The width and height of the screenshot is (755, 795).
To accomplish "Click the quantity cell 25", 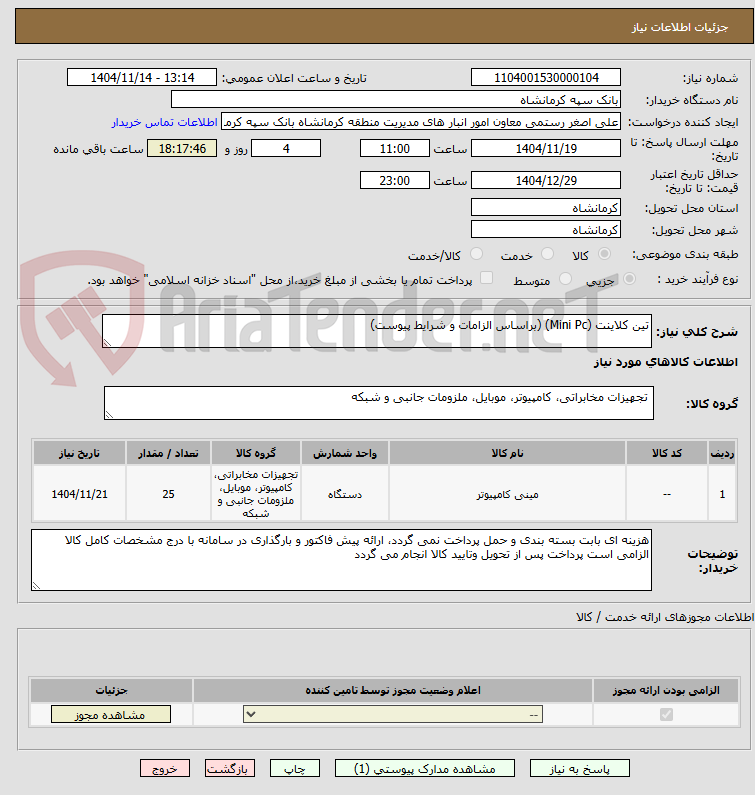I will pyautogui.click(x=168, y=494).
